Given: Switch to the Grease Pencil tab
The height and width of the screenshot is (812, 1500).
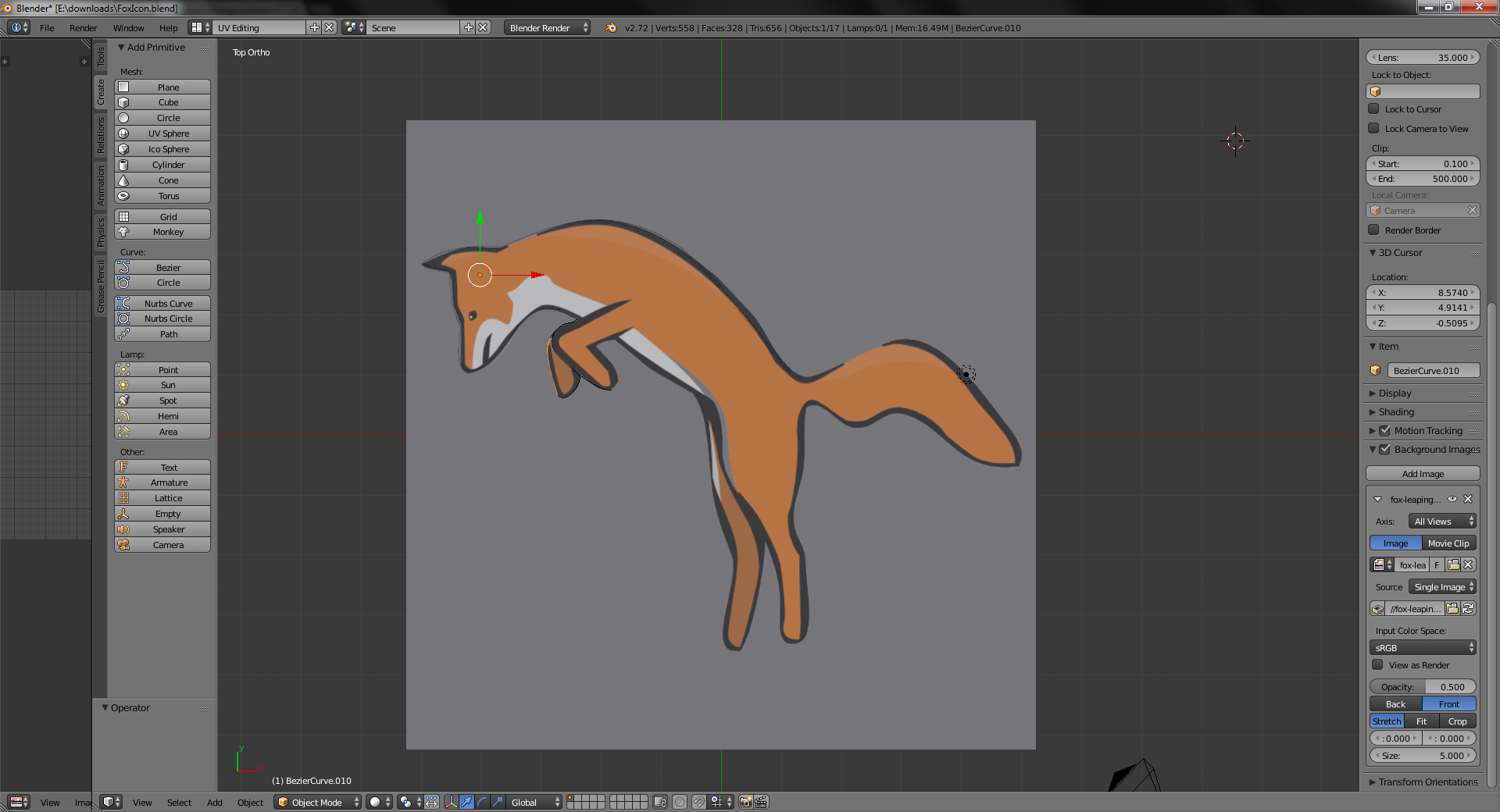Looking at the screenshot, I should click(x=100, y=287).
